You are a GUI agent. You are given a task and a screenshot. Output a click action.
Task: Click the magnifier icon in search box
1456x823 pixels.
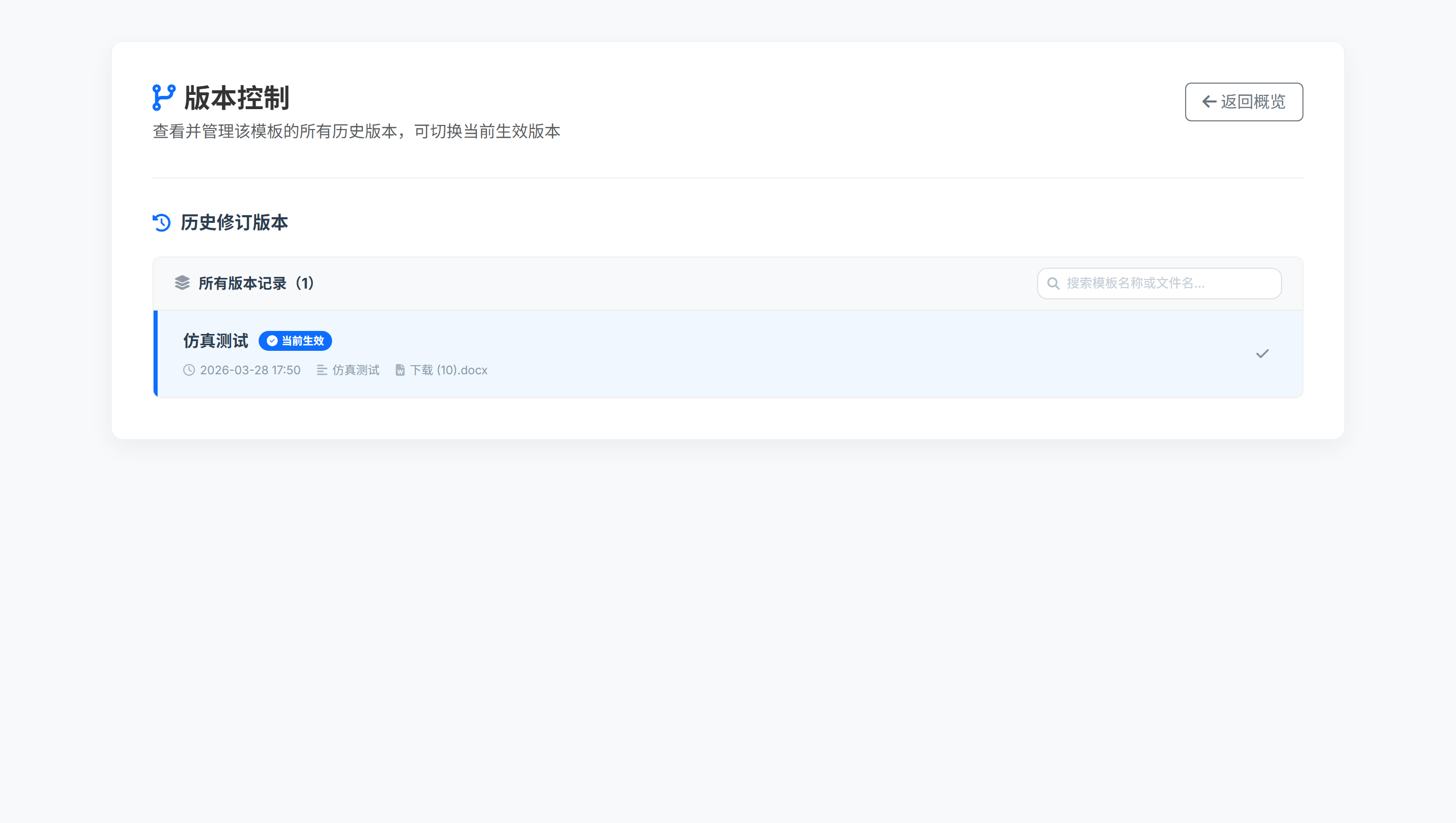click(1053, 283)
